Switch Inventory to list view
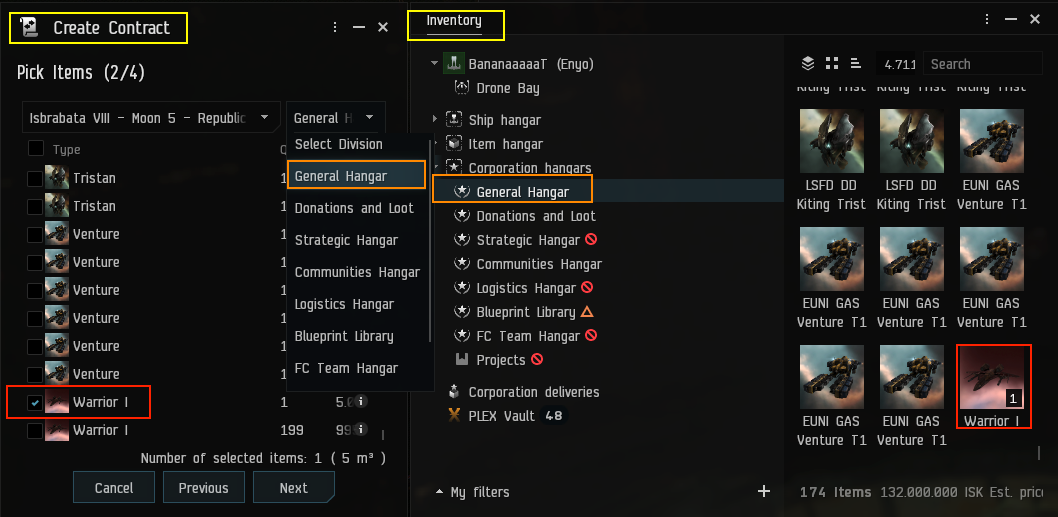The height and width of the screenshot is (517, 1058). tap(856, 64)
